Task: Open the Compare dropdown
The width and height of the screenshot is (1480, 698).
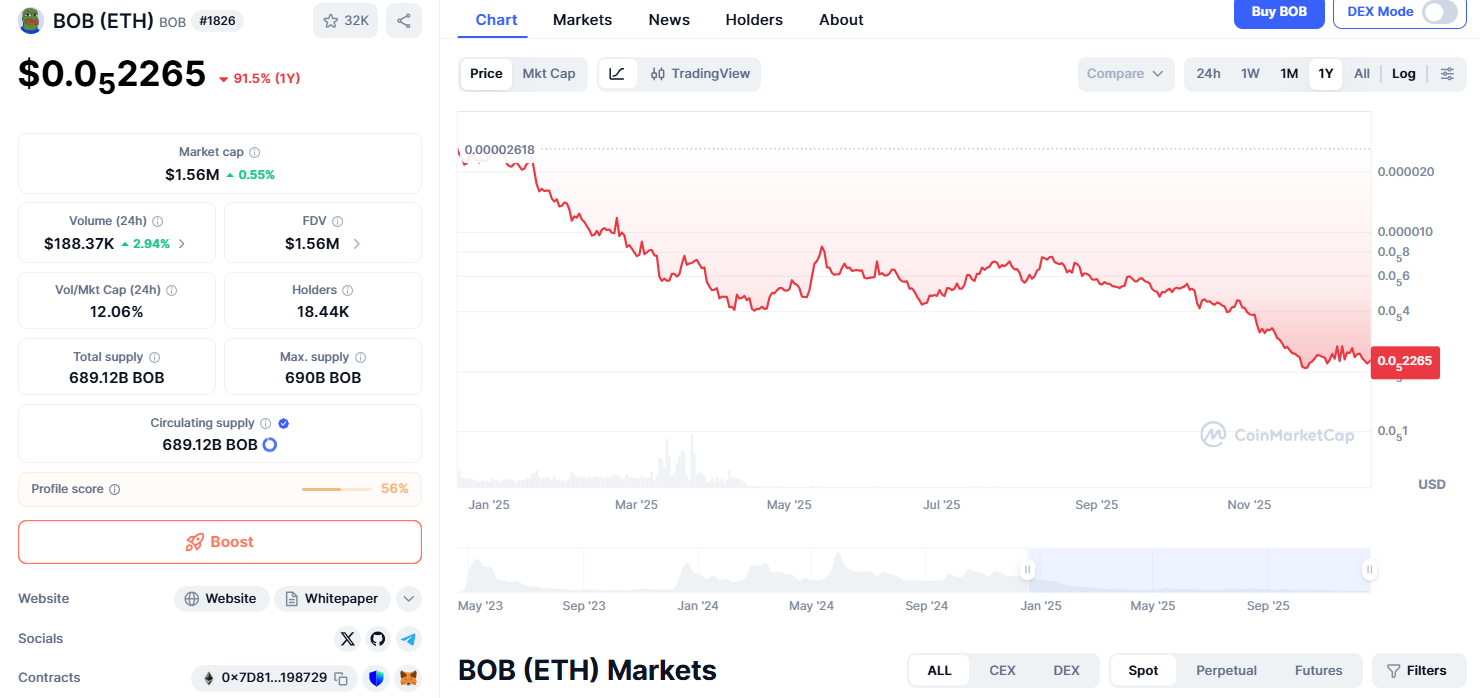Action: click(x=1125, y=73)
